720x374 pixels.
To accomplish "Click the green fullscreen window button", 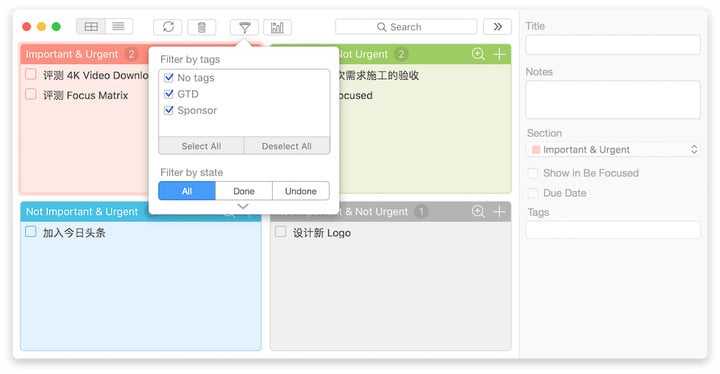I will [x=56, y=27].
